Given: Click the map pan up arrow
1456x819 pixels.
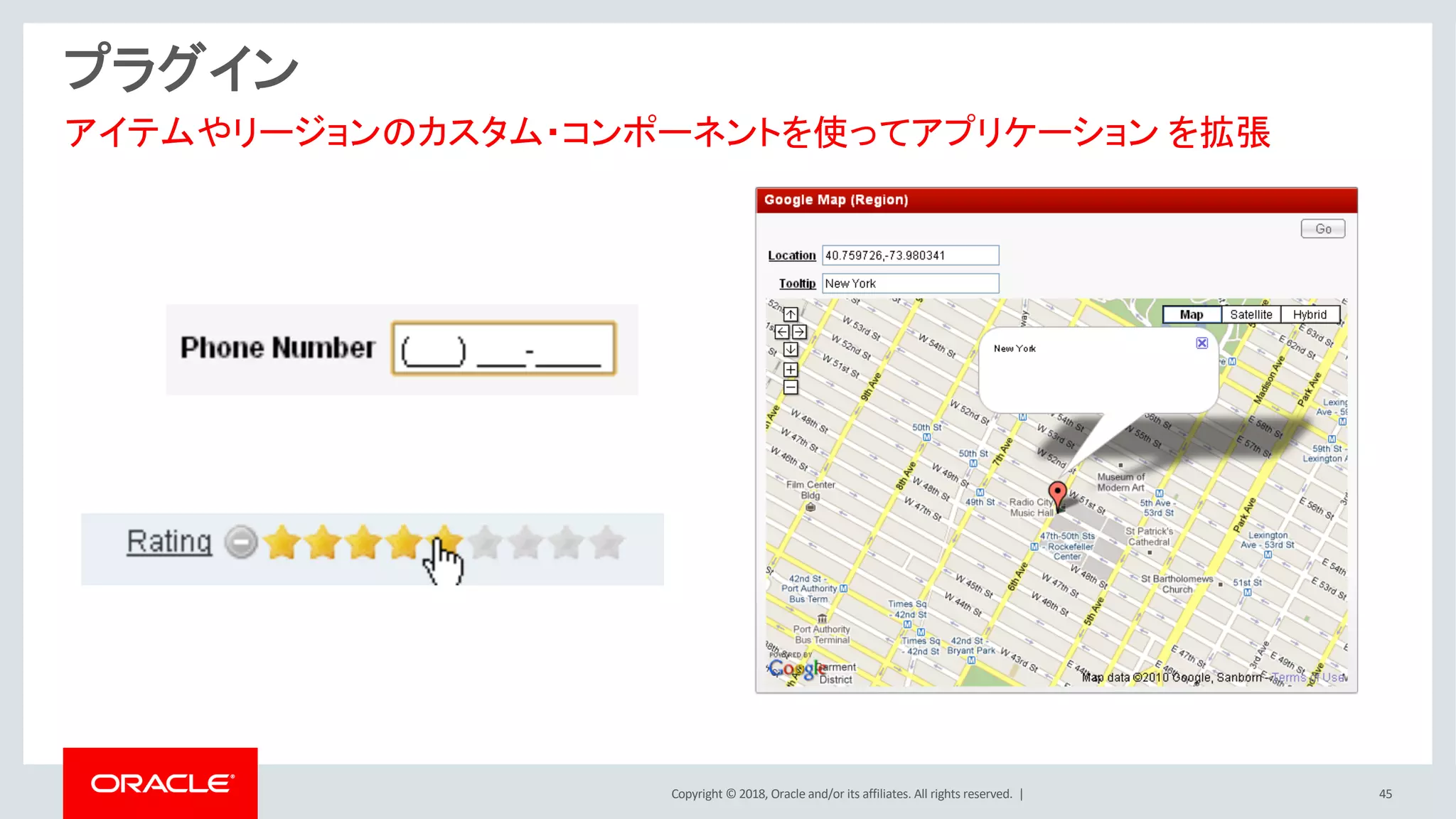Looking at the screenshot, I should click(x=791, y=314).
